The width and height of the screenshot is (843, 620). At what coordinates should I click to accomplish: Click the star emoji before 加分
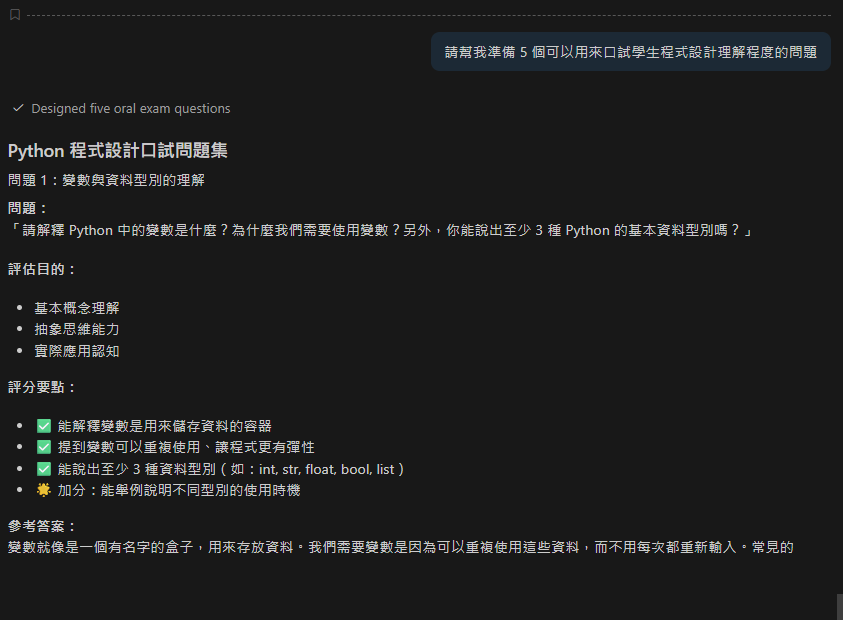tap(43, 490)
